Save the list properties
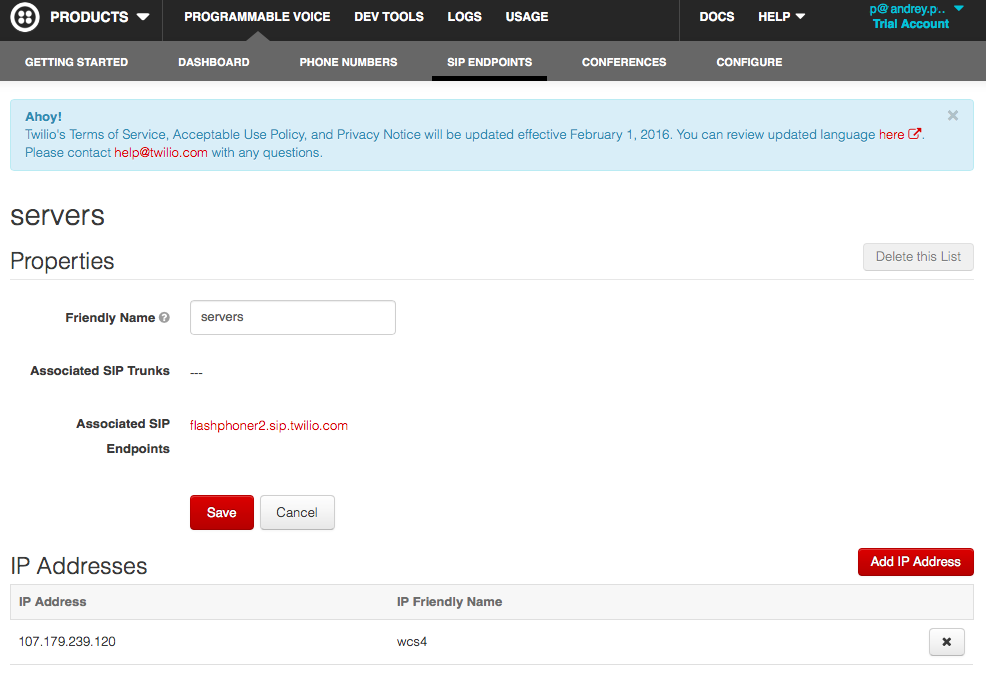Viewport: 986px width, 700px height. pos(222,513)
